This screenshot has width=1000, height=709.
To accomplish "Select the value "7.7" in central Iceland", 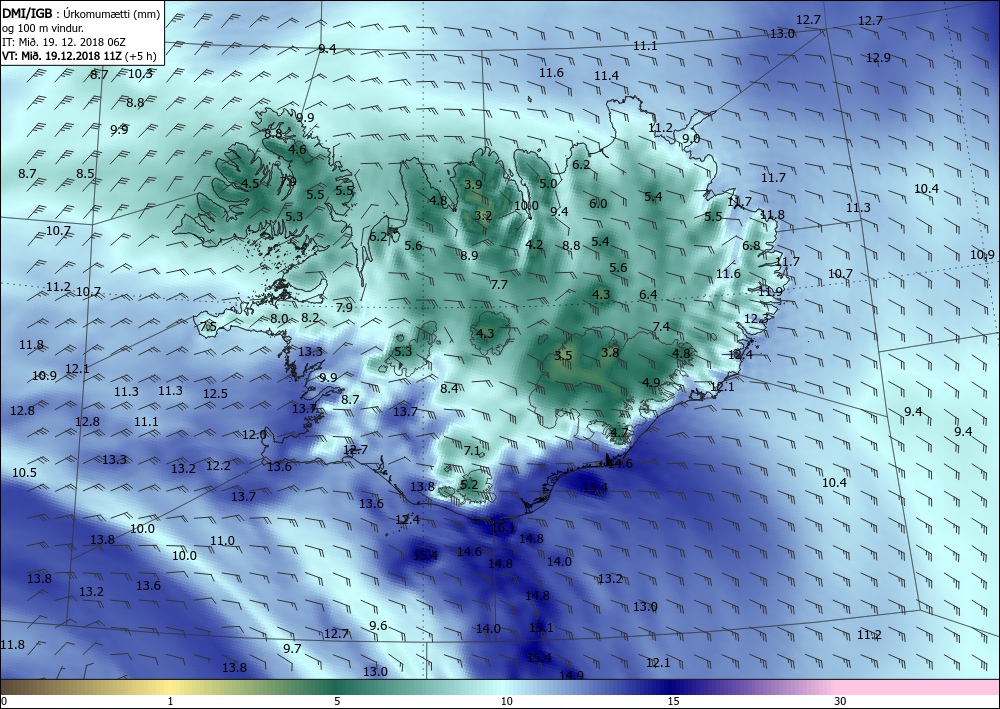I will tap(499, 284).
